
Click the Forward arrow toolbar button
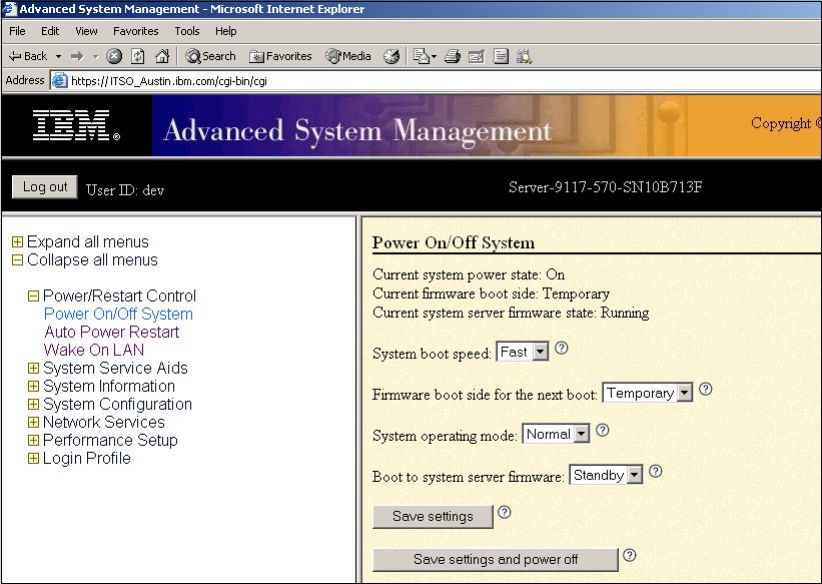coord(77,56)
